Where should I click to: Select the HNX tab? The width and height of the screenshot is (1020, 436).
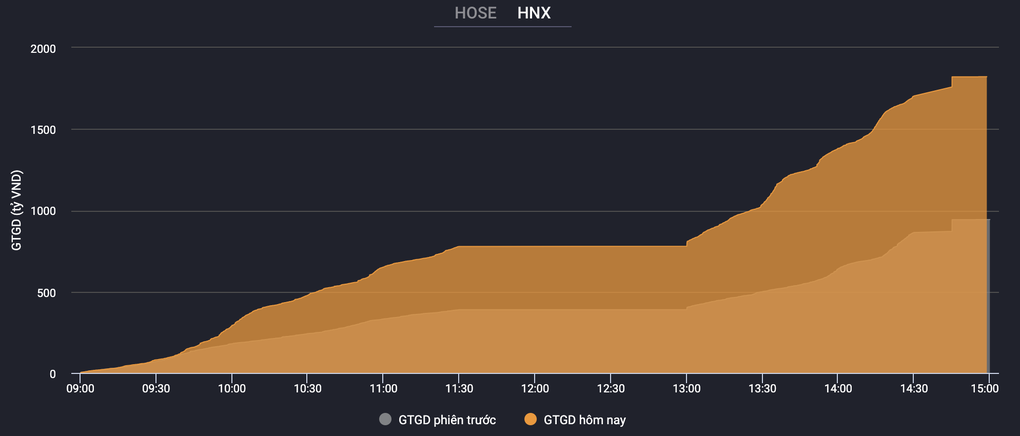point(533,13)
